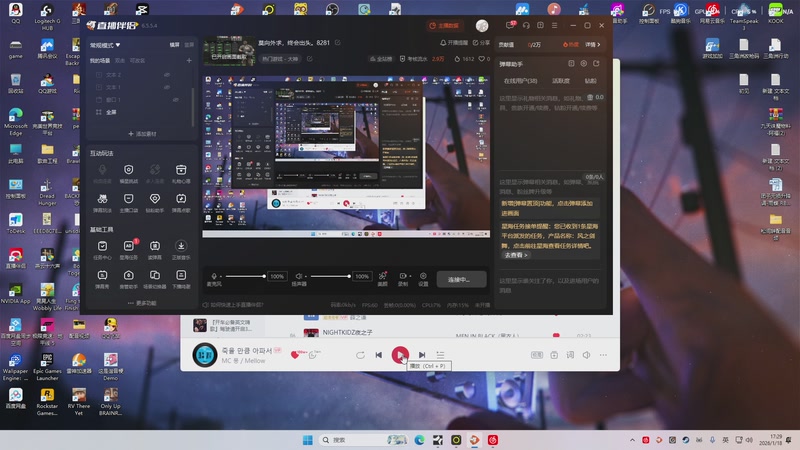
Task: Open the hamburger menu in title bar
Action: point(555,25)
